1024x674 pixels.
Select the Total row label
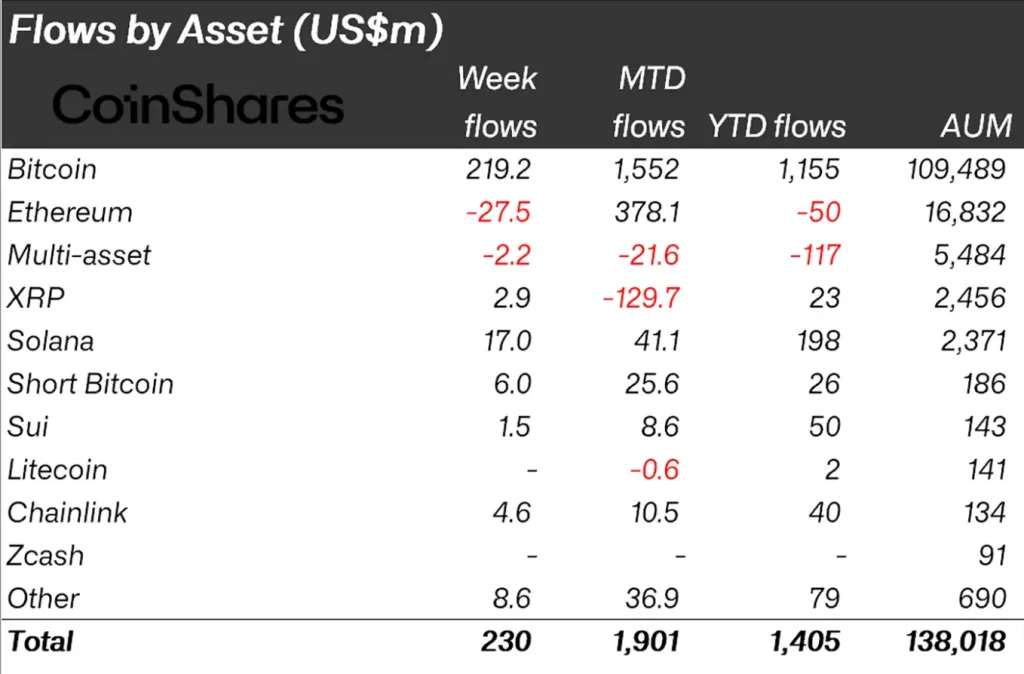(41, 641)
